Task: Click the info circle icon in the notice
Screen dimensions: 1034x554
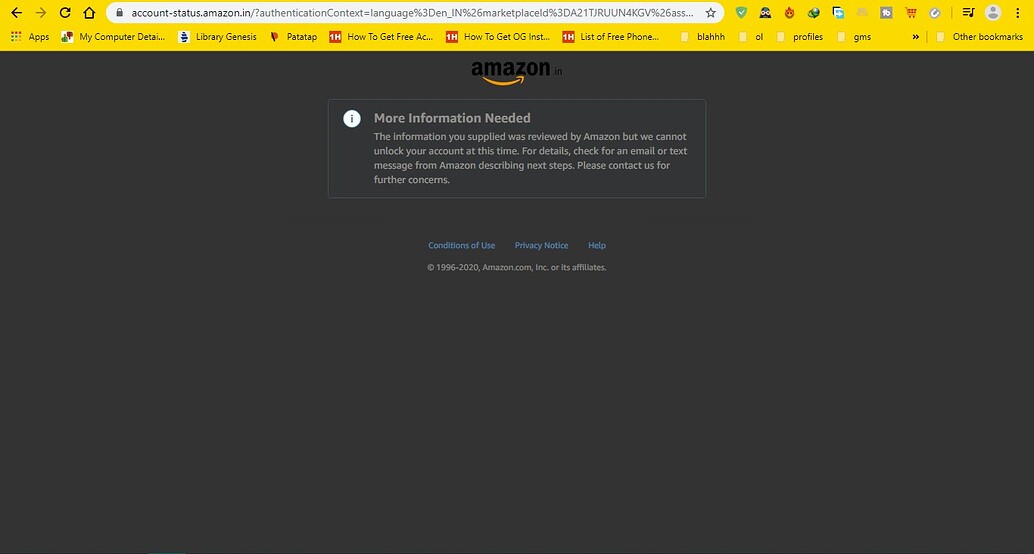Action: 351,119
